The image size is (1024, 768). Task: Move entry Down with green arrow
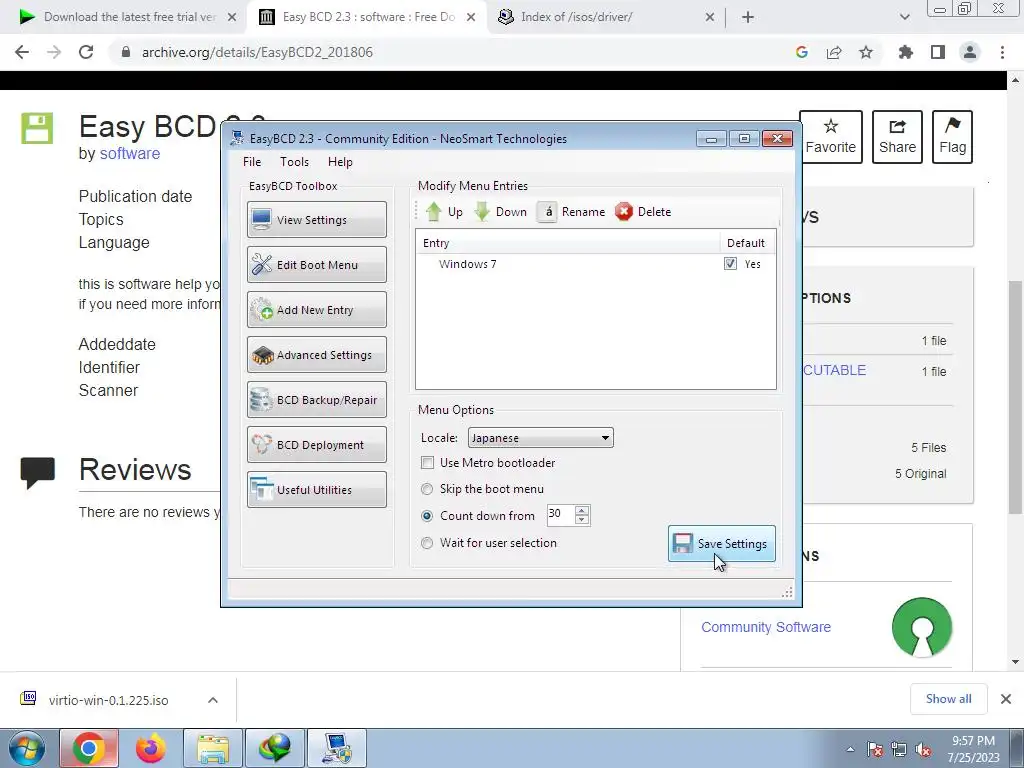[500, 212]
